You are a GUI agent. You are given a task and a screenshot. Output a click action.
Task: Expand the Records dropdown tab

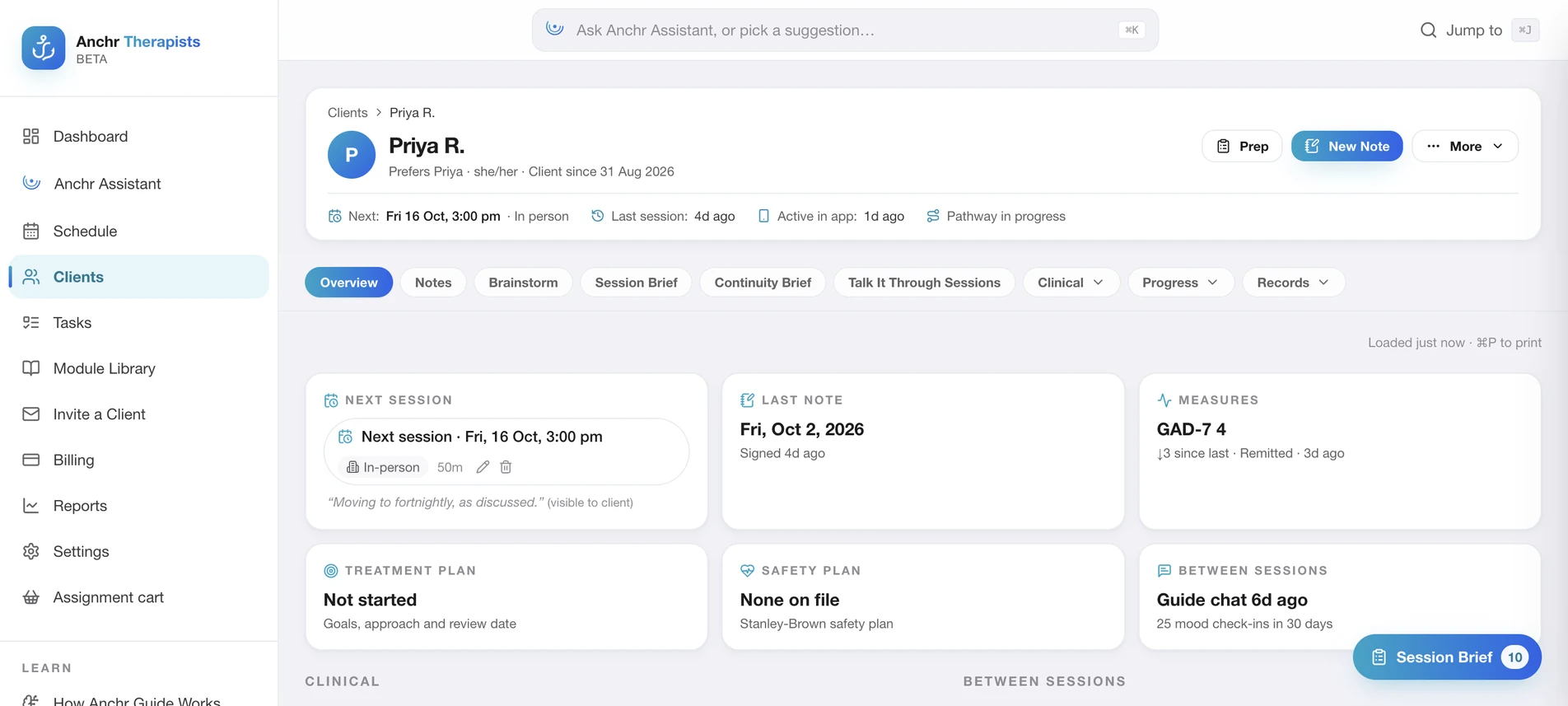tap(1293, 283)
